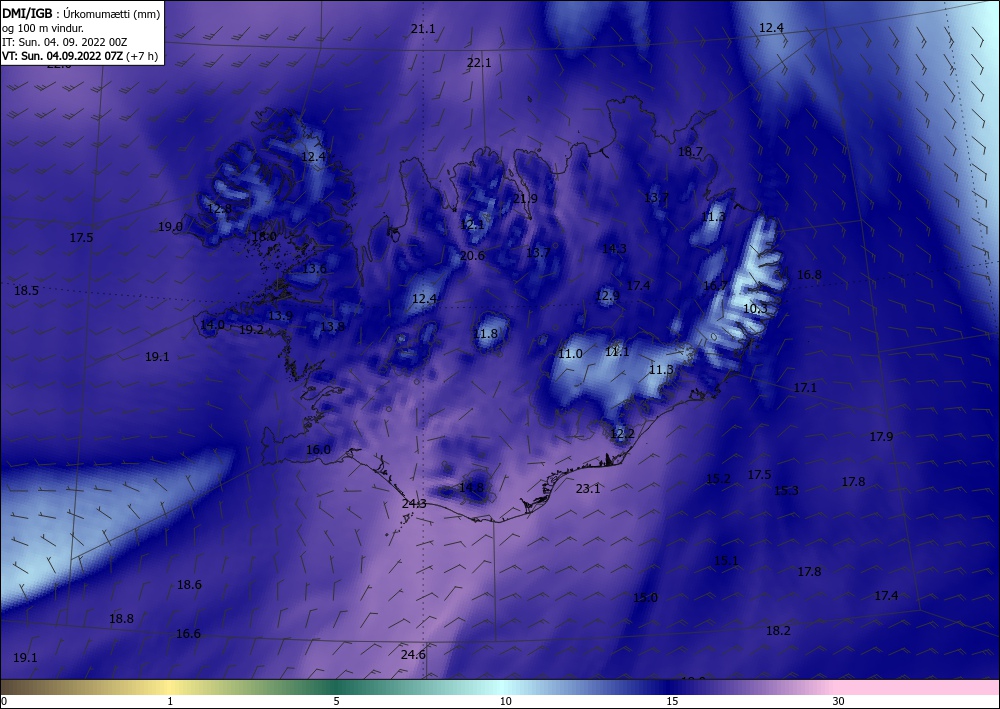
Task: Click the 24.6 value label
Action: pos(413,655)
